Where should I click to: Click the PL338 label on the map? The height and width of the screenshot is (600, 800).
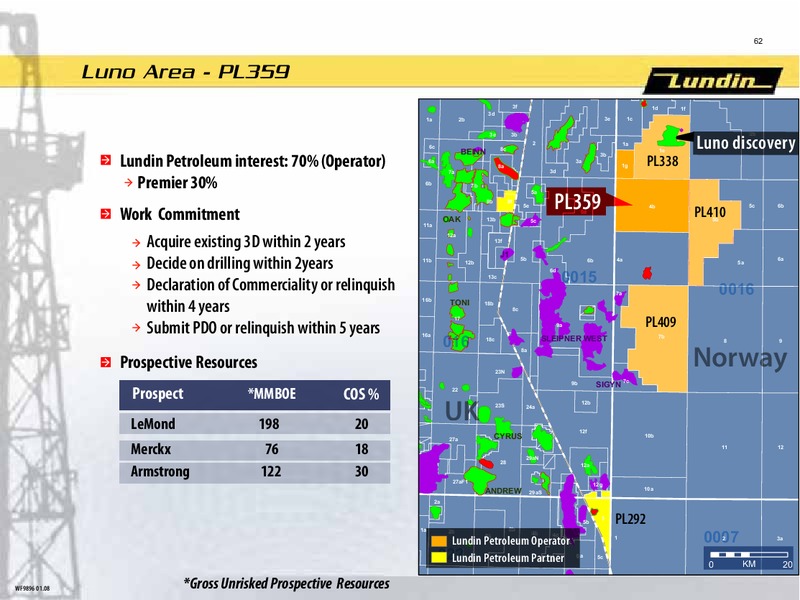click(x=662, y=161)
